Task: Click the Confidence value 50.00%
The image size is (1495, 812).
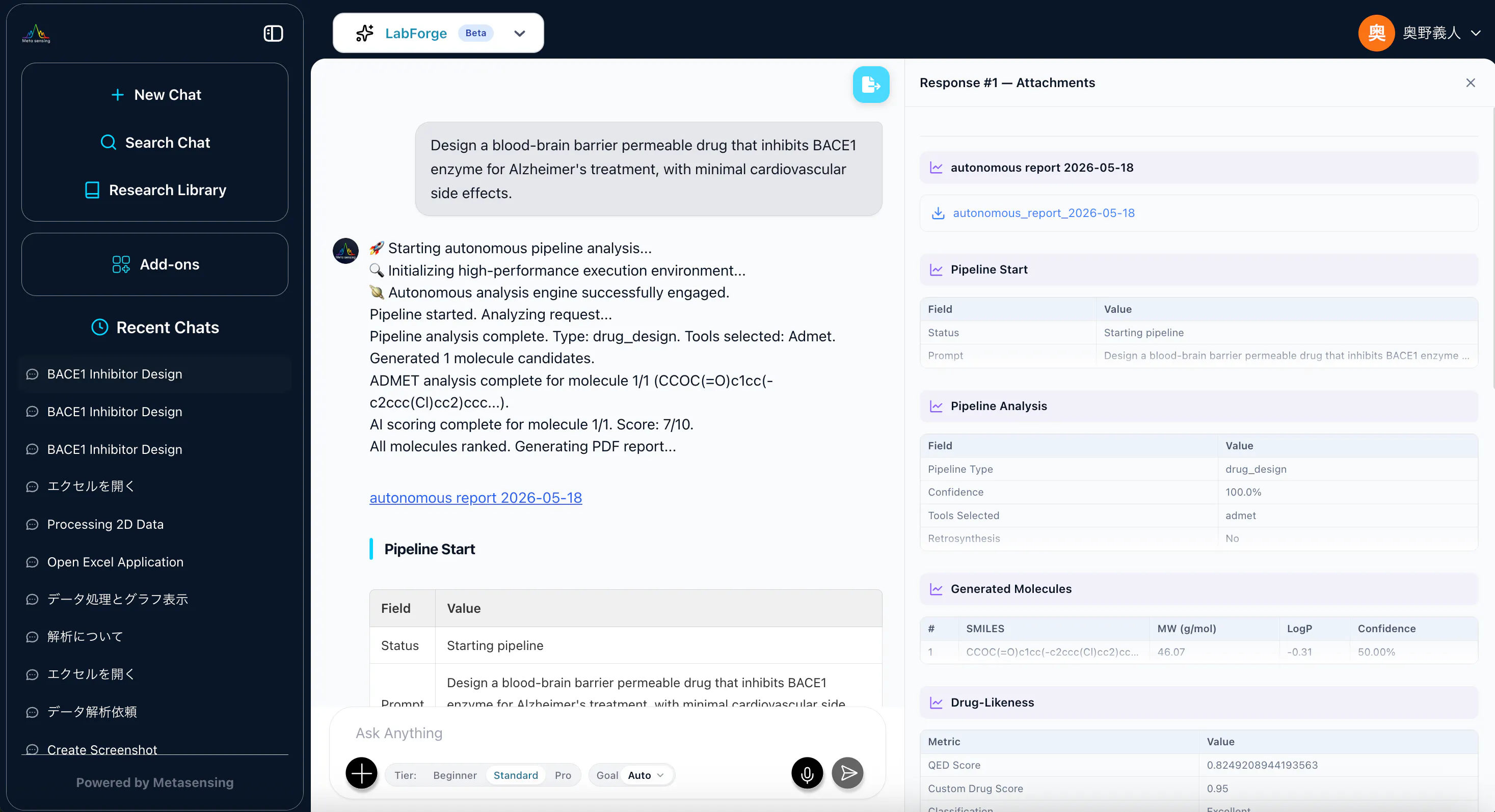Action: coord(1376,652)
